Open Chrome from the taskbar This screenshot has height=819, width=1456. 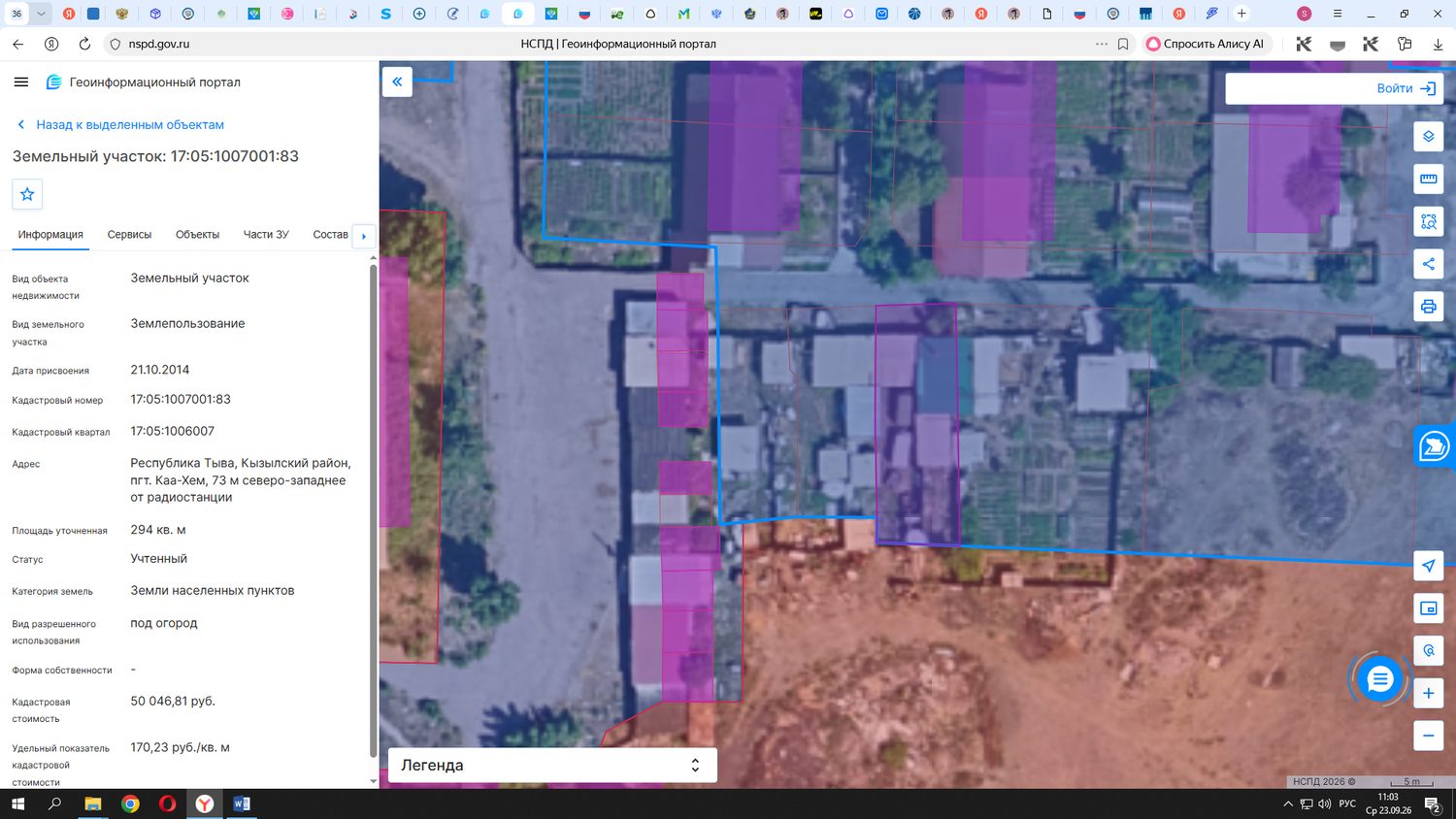130,803
